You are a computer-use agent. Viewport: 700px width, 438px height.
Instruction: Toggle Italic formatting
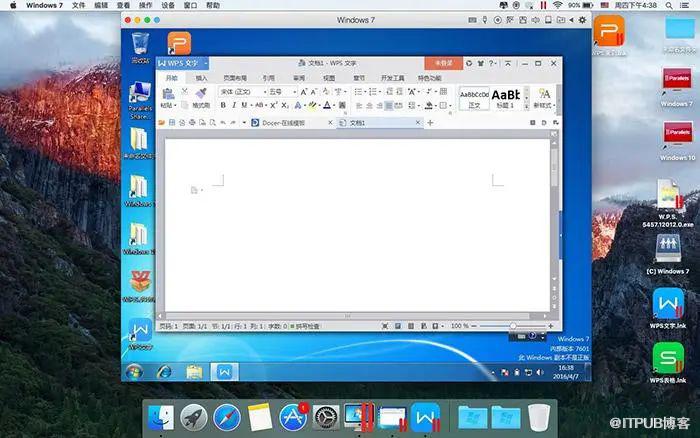234,105
